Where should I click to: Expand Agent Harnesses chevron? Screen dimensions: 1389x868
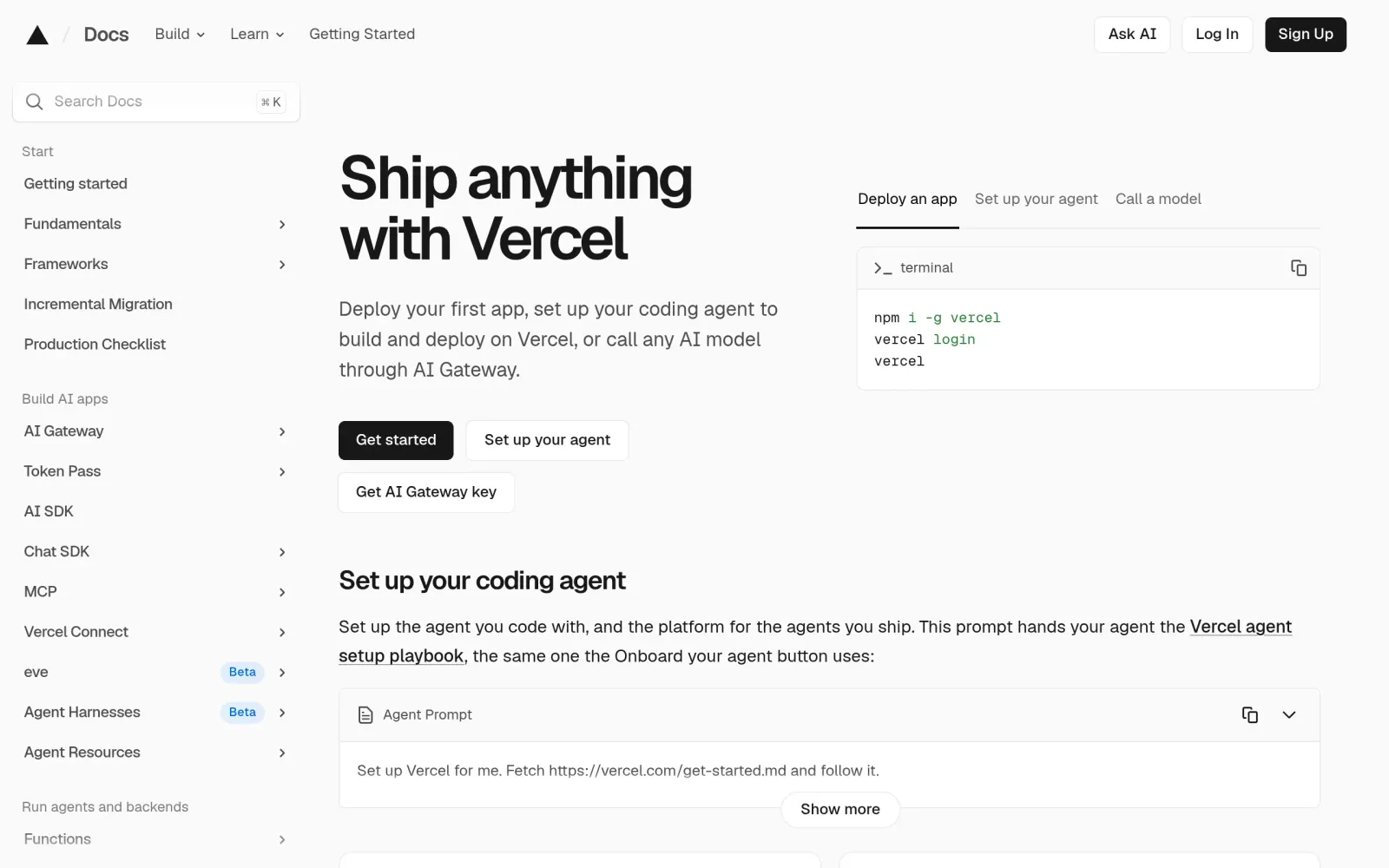point(282,713)
